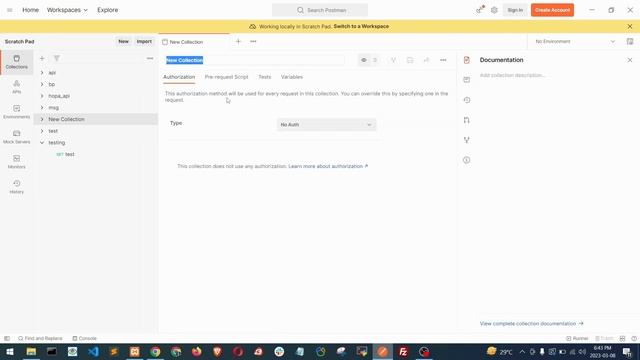Image resolution: width=640 pixels, height=360 pixels.
Task: Go to Home in the top menu
Action: tap(30, 10)
